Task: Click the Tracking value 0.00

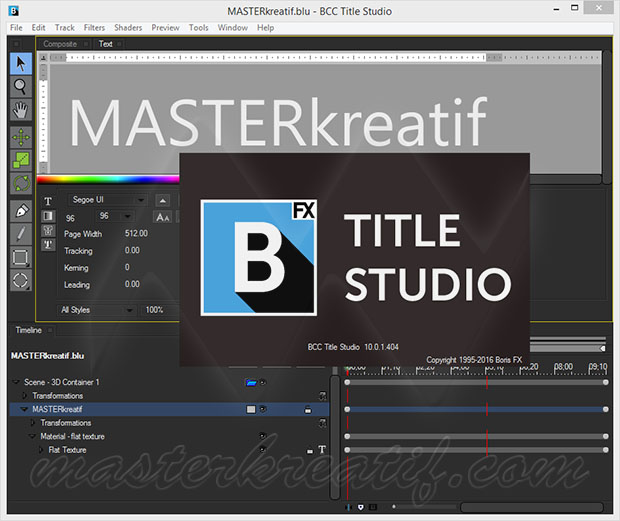Action: [x=132, y=251]
